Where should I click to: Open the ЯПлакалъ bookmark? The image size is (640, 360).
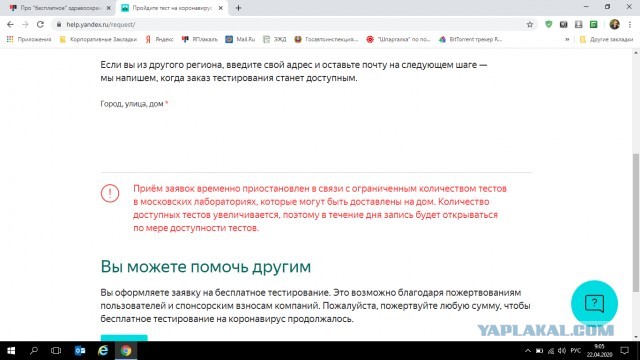coord(200,39)
